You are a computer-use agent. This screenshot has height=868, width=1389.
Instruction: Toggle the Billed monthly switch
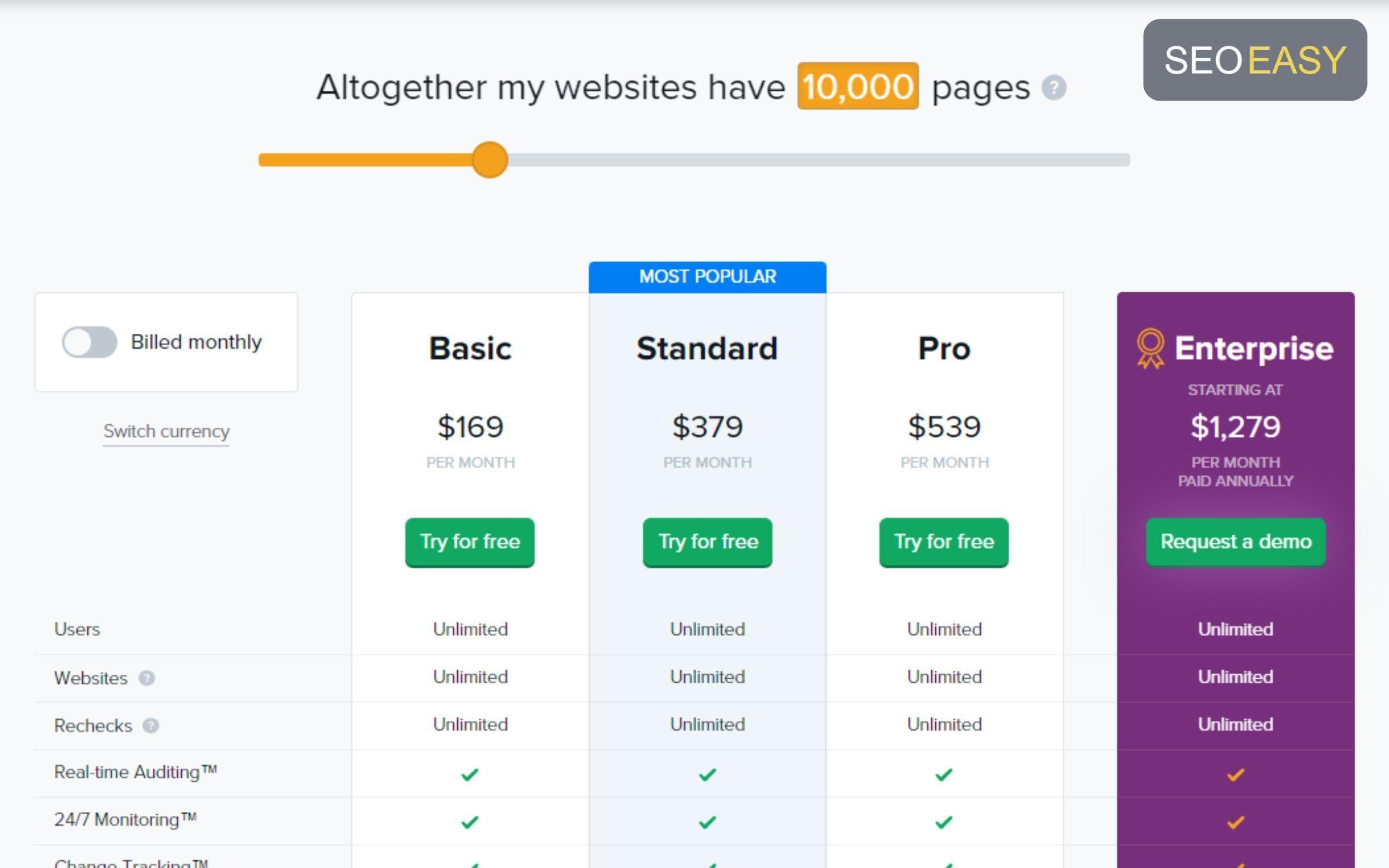click(90, 342)
